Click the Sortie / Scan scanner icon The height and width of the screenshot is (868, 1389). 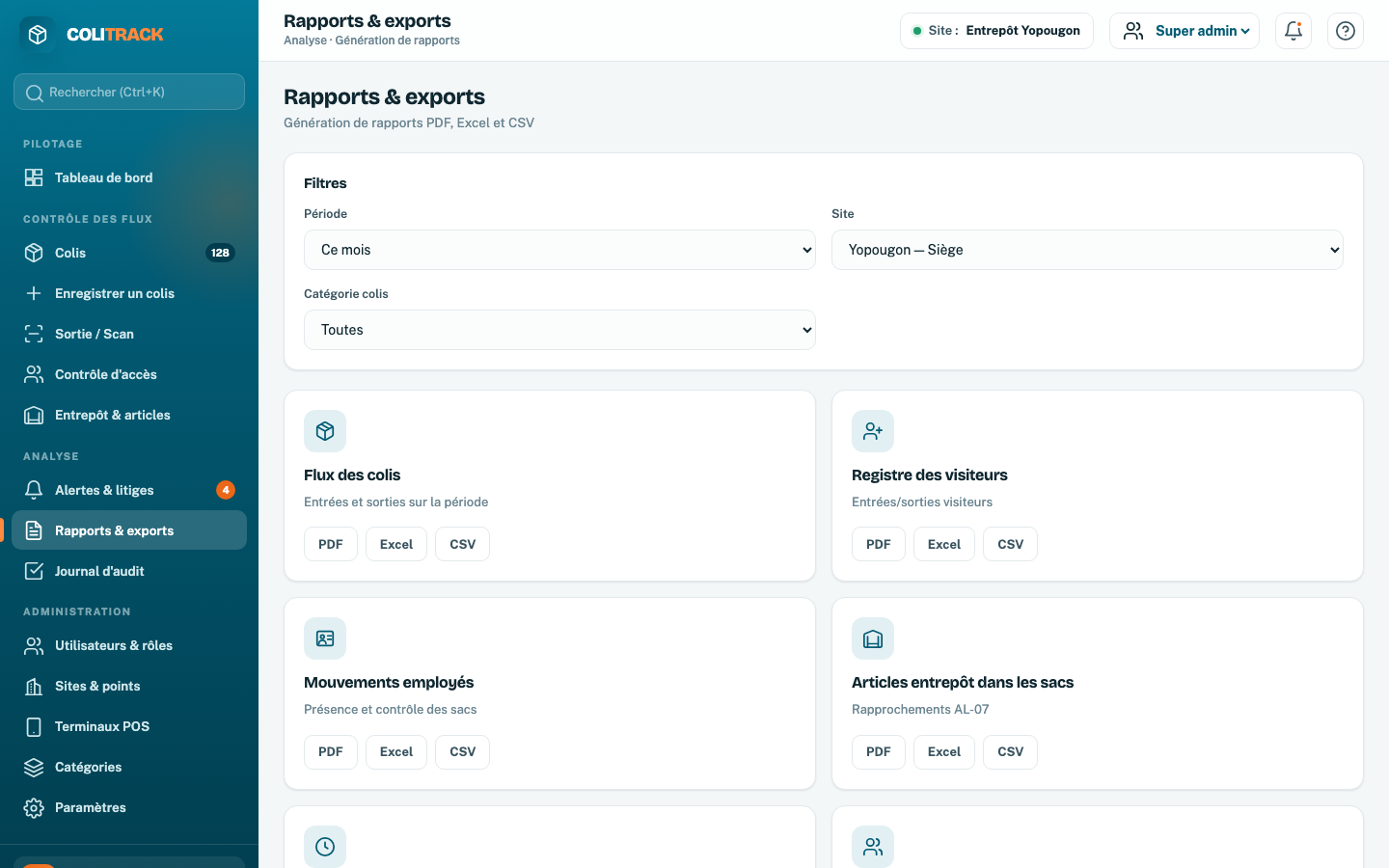point(34,334)
